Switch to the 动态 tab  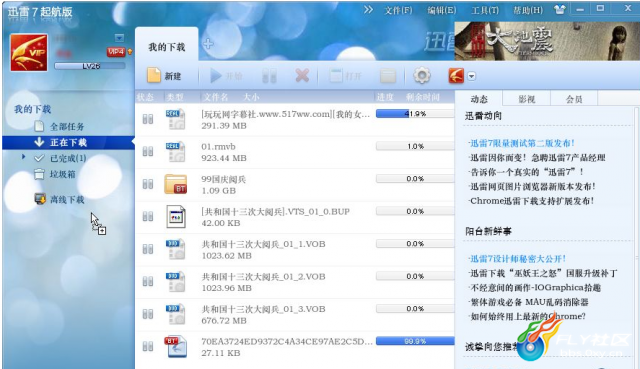(479, 99)
